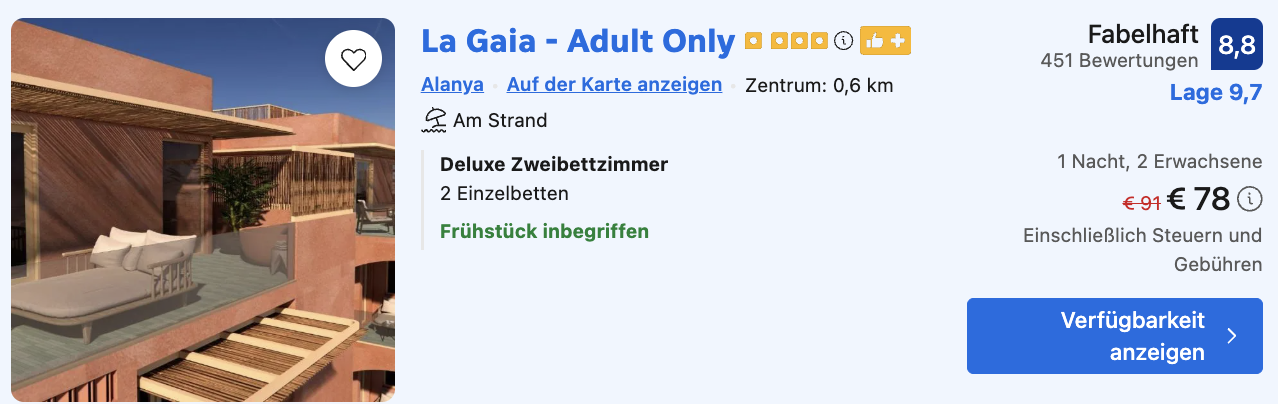Open the La Gaia - Adult Only title link
Viewport: 1278px width, 404px height.
[578, 41]
